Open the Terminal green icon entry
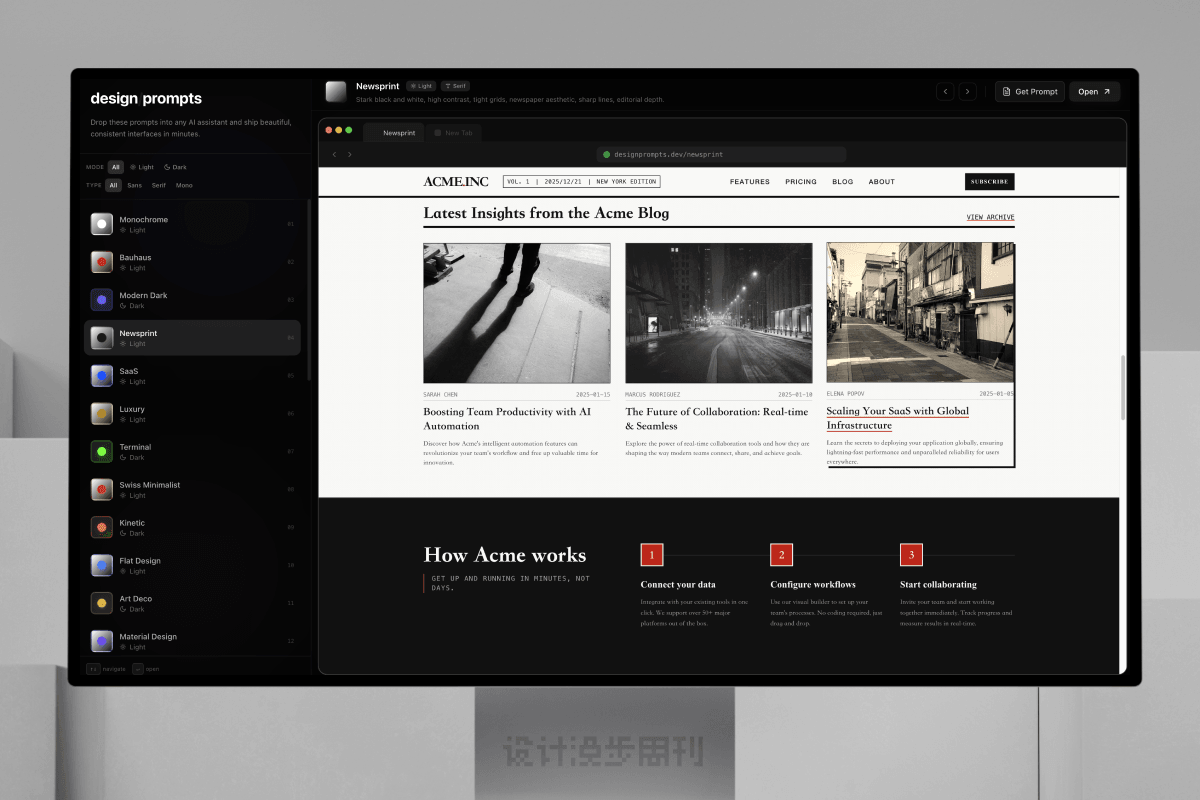1200x800 pixels. tap(101, 452)
